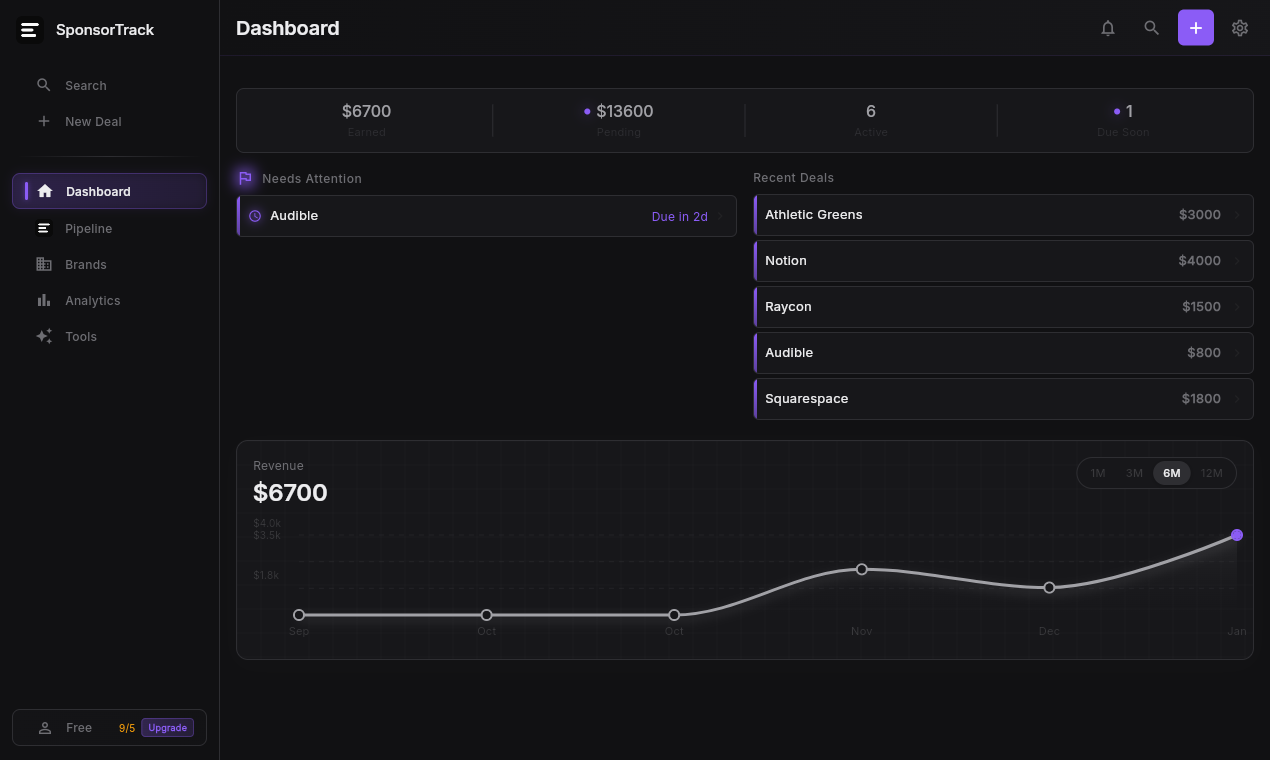
Task: Enable the 1M revenue view
Action: pyautogui.click(x=1098, y=473)
